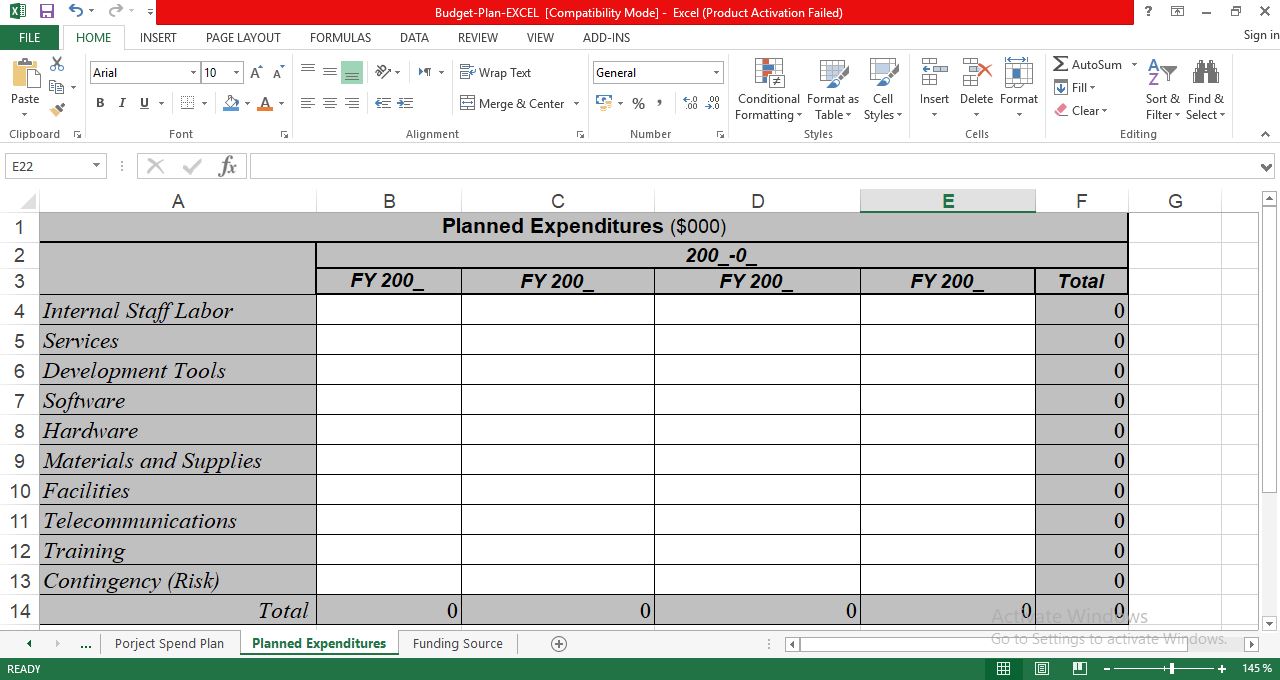Open the Number Format dropdown
The width and height of the screenshot is (1280, 680).
pos(716,72)
